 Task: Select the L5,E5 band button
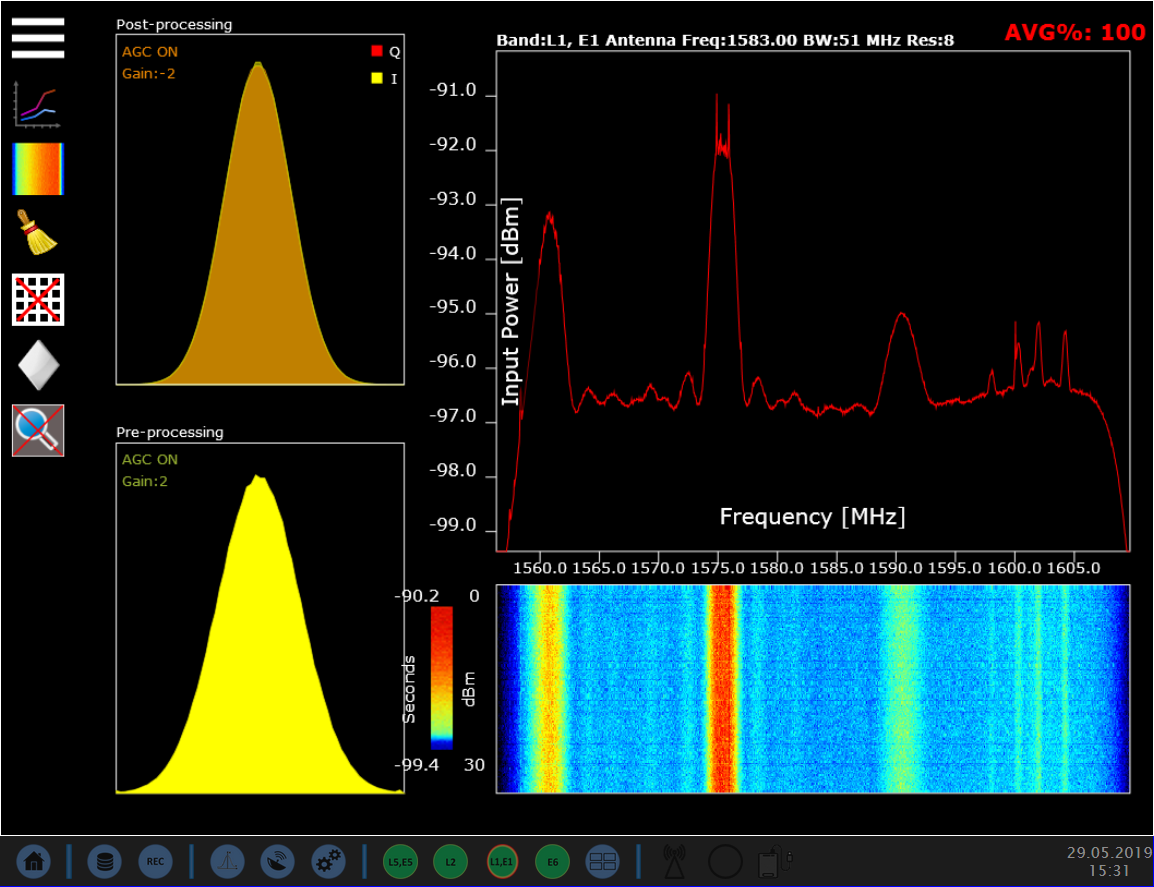[x=400, y=862]
